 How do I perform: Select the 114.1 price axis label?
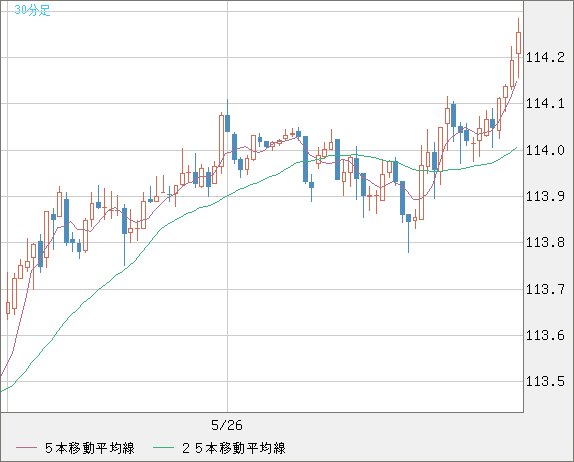click(x=545, y=104)
